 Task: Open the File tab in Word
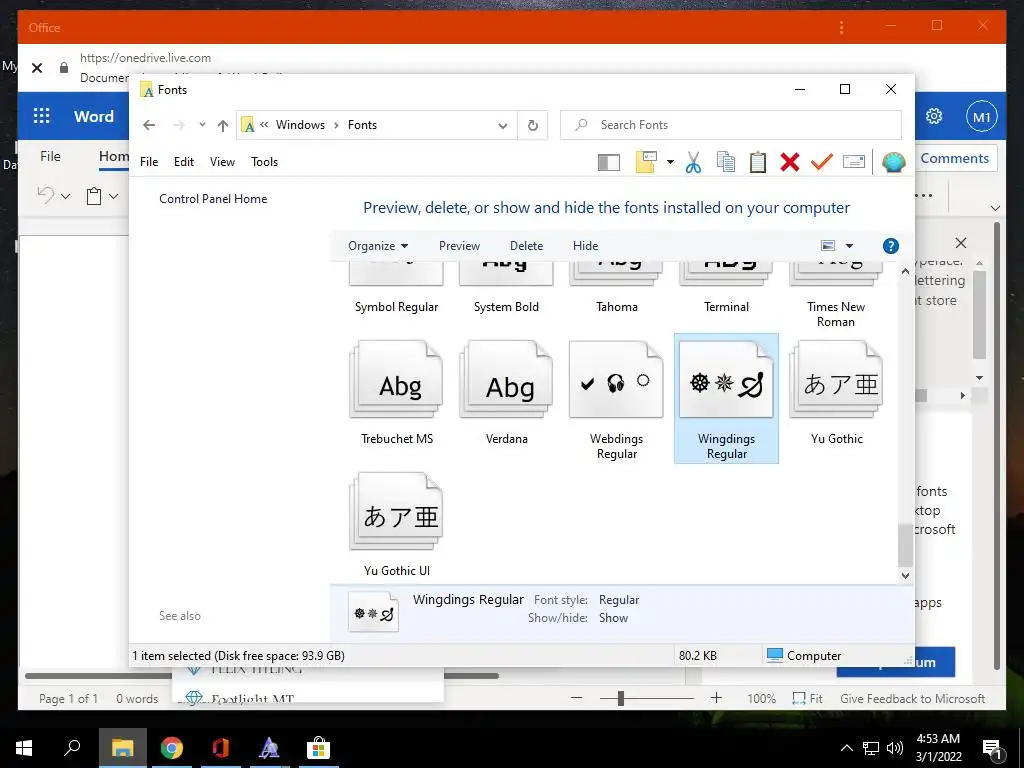(50, 157)
